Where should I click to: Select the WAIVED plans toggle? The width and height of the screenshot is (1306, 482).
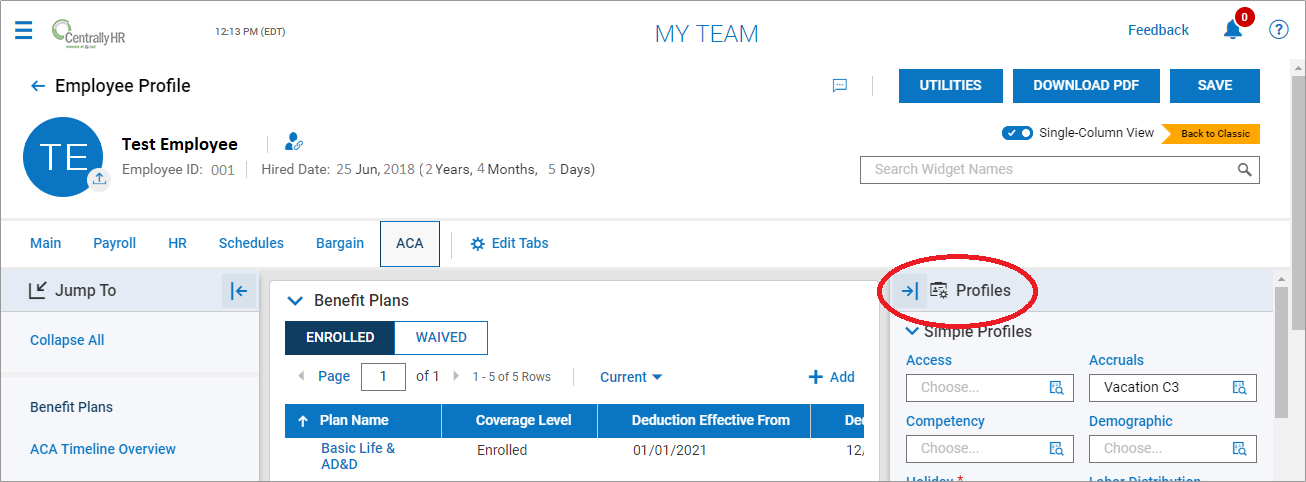click(x=441, y=338)
